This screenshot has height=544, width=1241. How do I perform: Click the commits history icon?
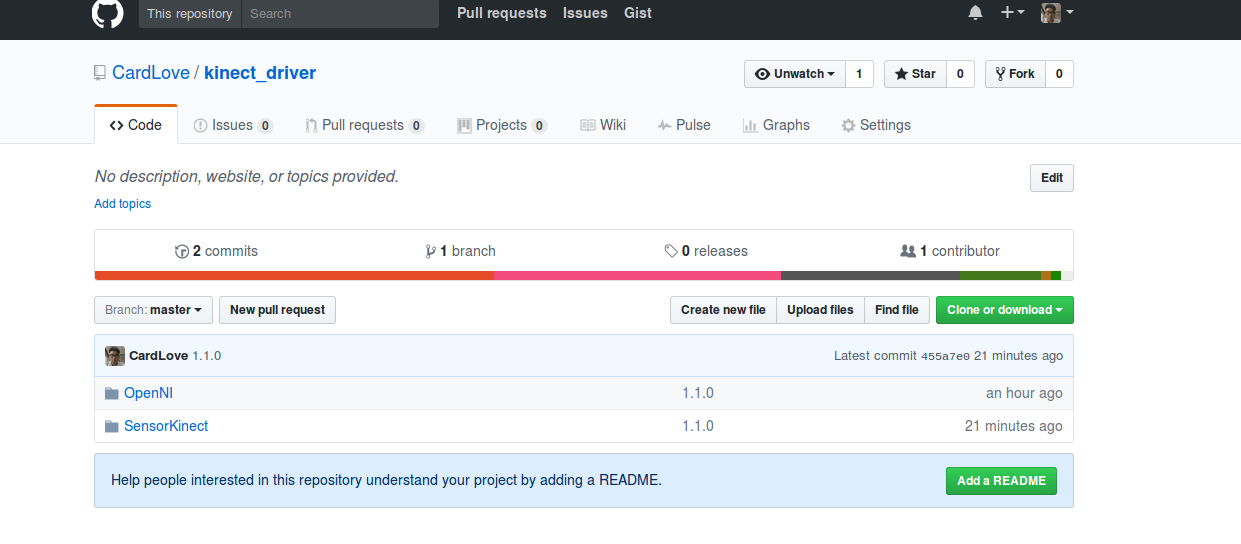(182, 251)
